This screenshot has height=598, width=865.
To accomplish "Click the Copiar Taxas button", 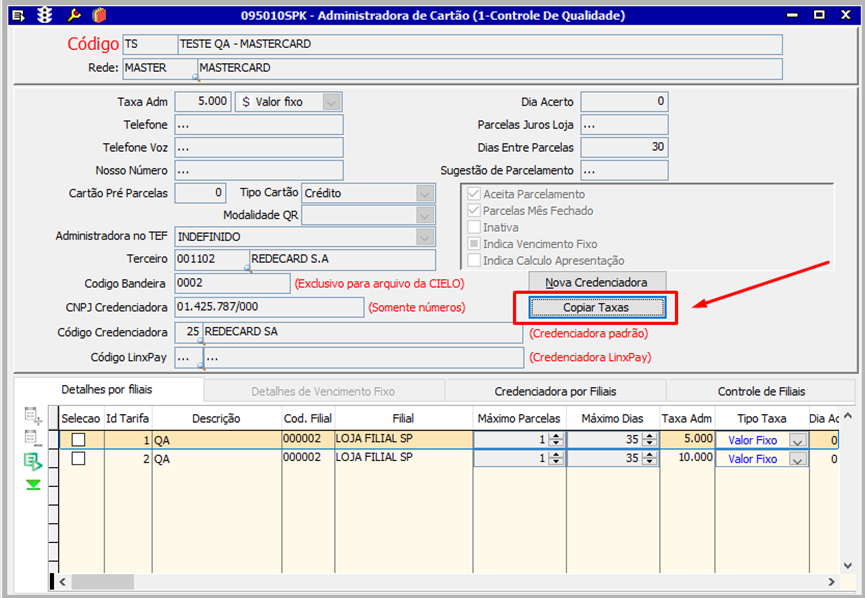I will coord(596,307).
